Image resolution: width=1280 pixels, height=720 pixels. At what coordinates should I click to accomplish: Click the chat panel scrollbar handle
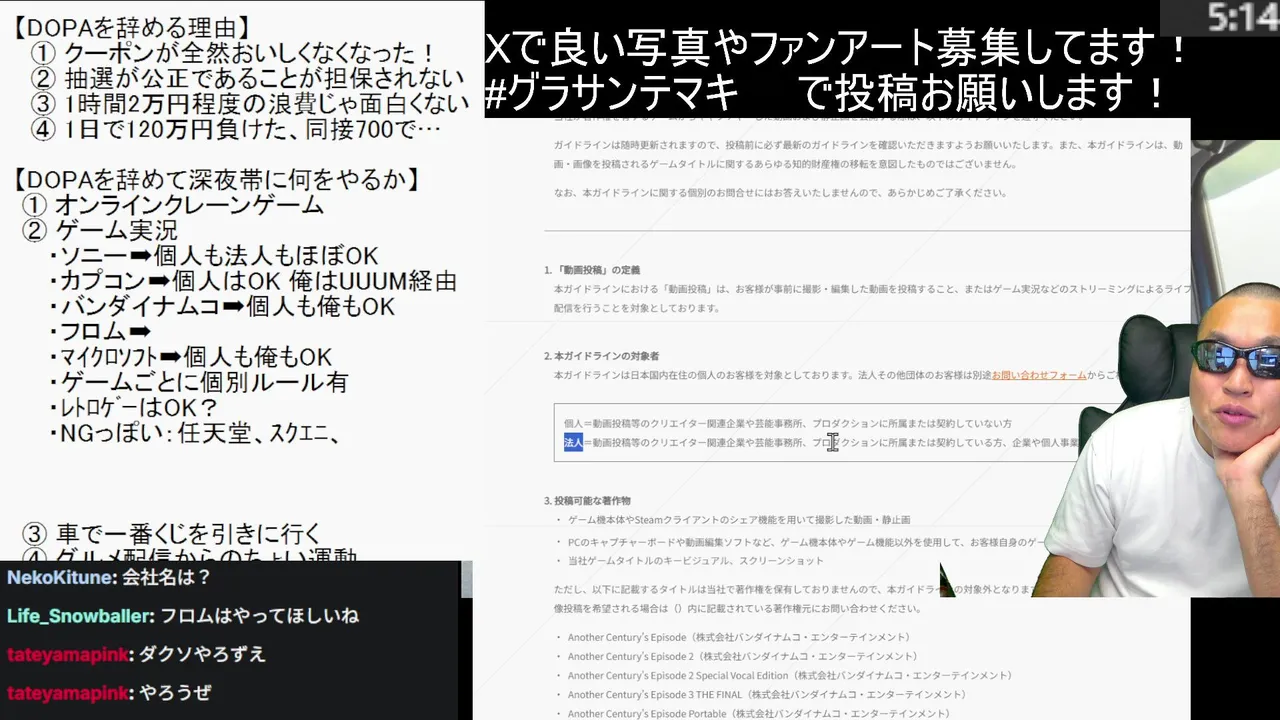(466, 580)
